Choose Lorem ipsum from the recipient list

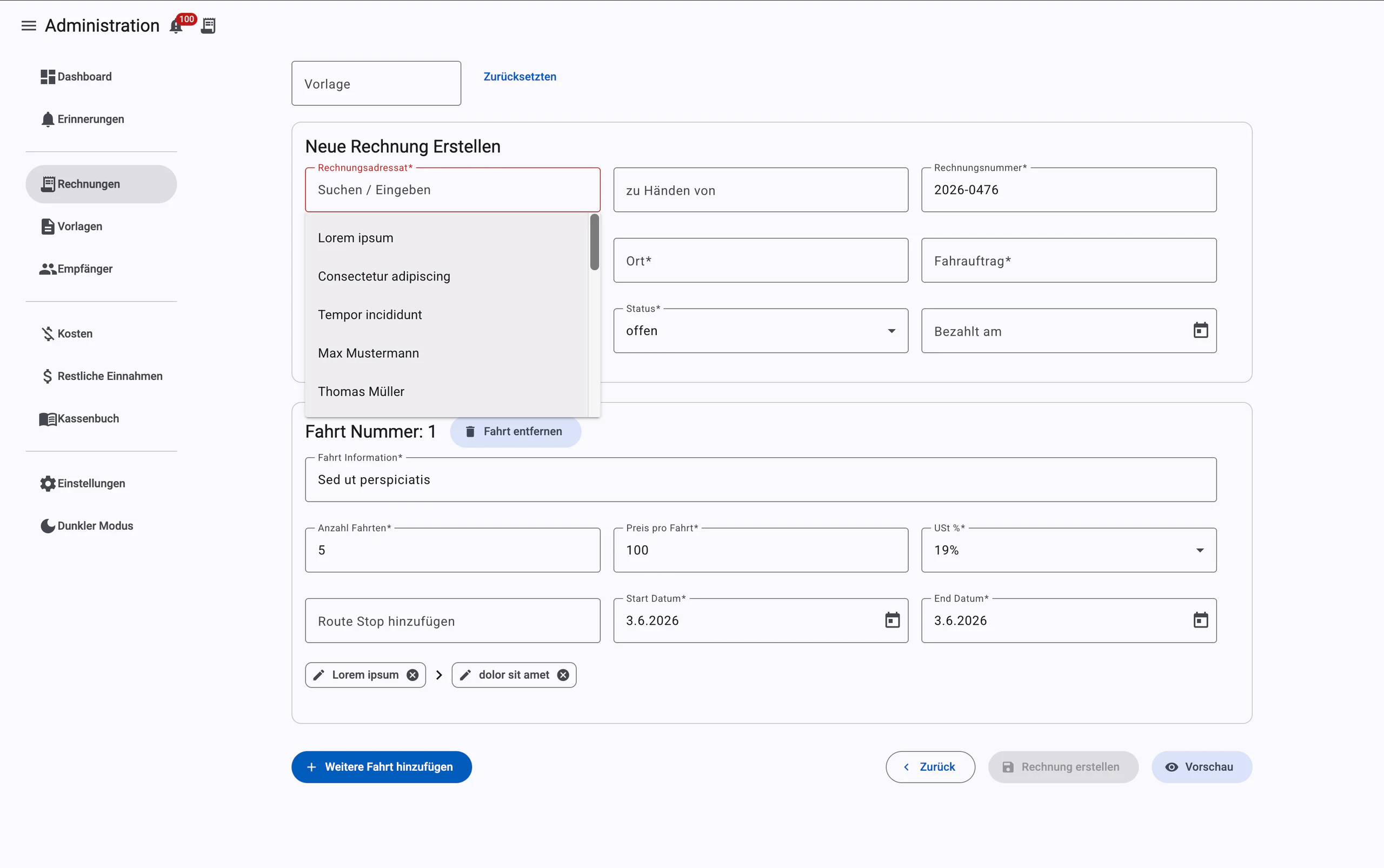pyautogui.click(x=446, y=238)
